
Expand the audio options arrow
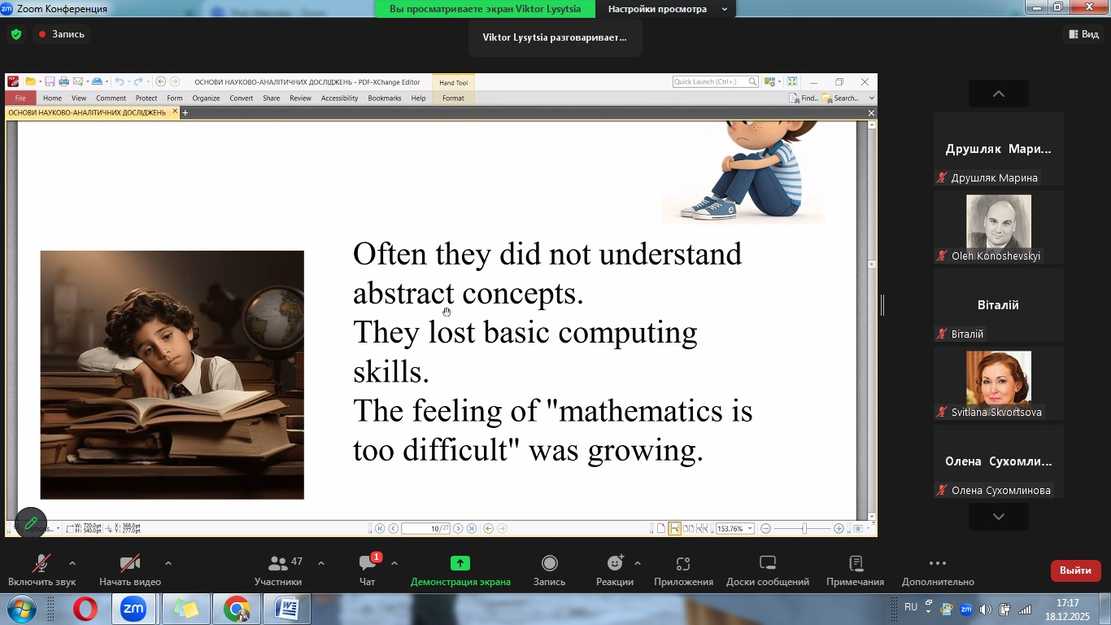pos(72,563)
